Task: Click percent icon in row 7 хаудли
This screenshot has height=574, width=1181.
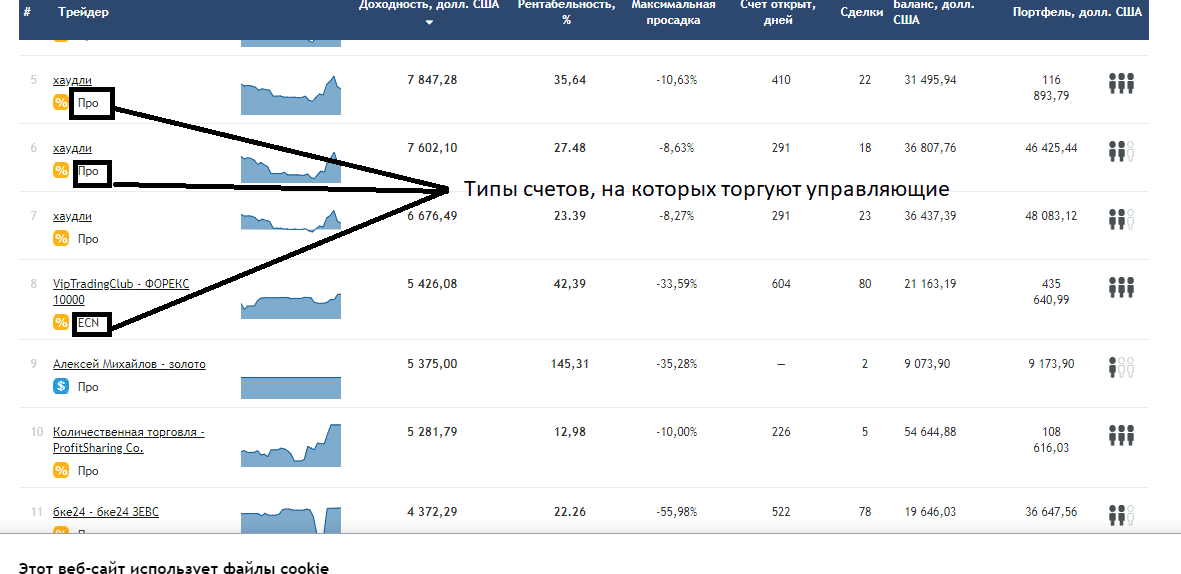Action: pyautogui.click(x=61, y=239)
